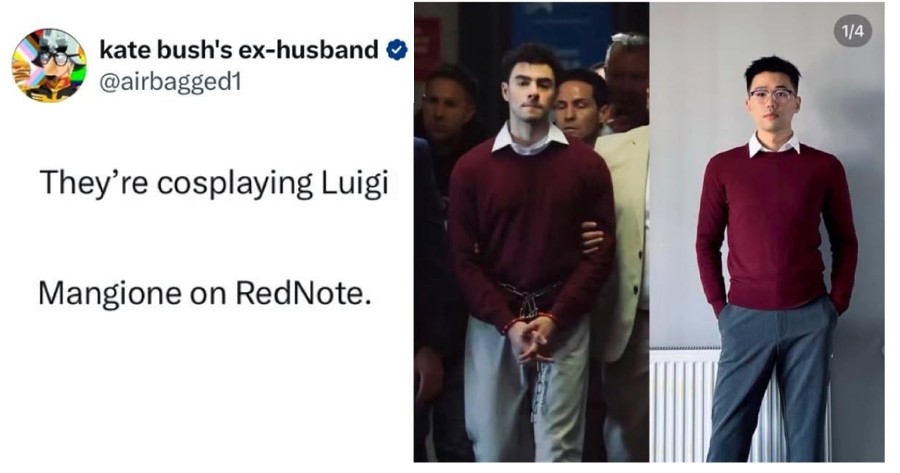The height and width of the screenshot is (473, 900).
Task: Open the left photo of the handcuffed man
Action: pyautogui.click(x=532, y=232)
